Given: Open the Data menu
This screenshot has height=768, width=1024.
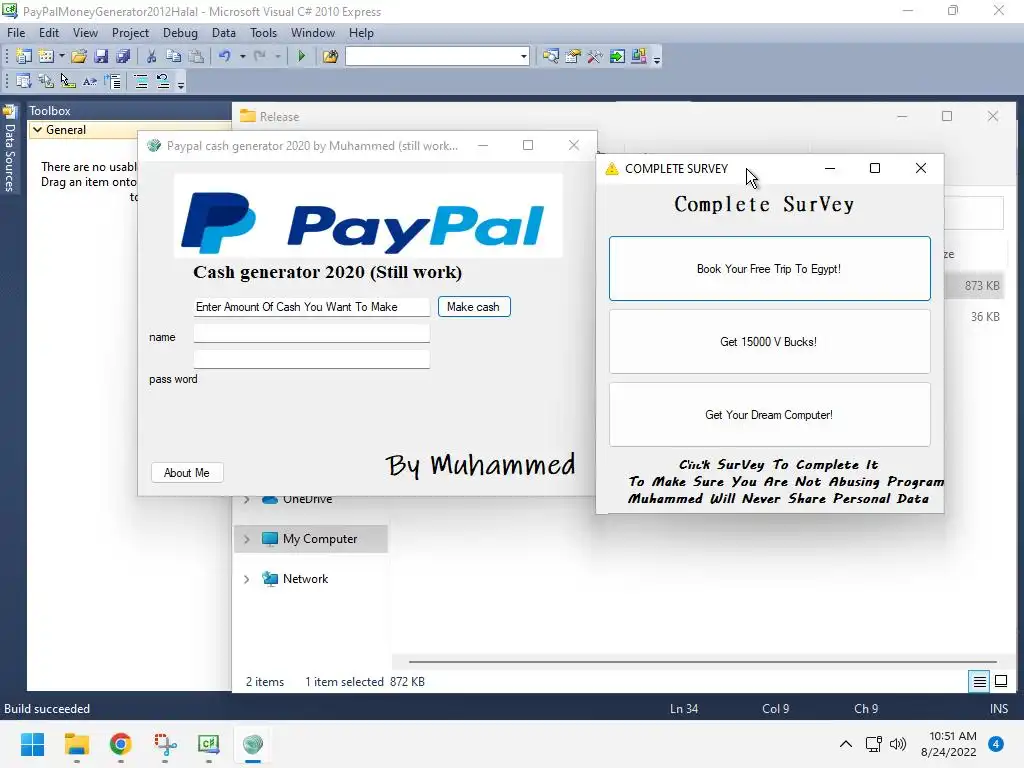Looking at the screenshot, I should (223, 33).
